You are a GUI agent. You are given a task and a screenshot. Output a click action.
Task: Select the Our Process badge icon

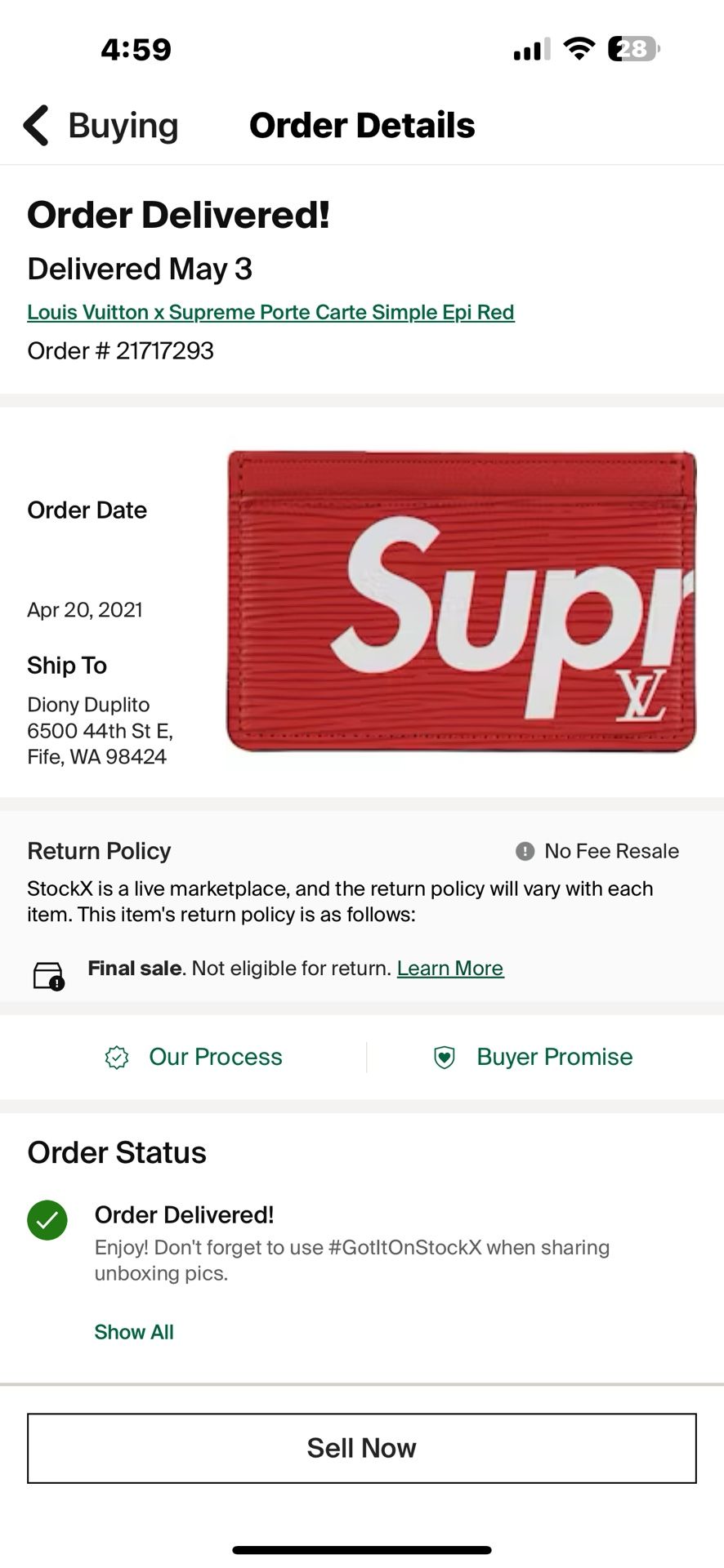click(118, 1056)
